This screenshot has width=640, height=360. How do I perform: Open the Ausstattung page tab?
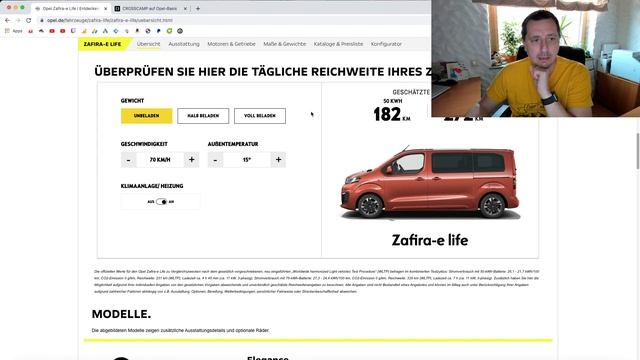click(x=184, y=44)
